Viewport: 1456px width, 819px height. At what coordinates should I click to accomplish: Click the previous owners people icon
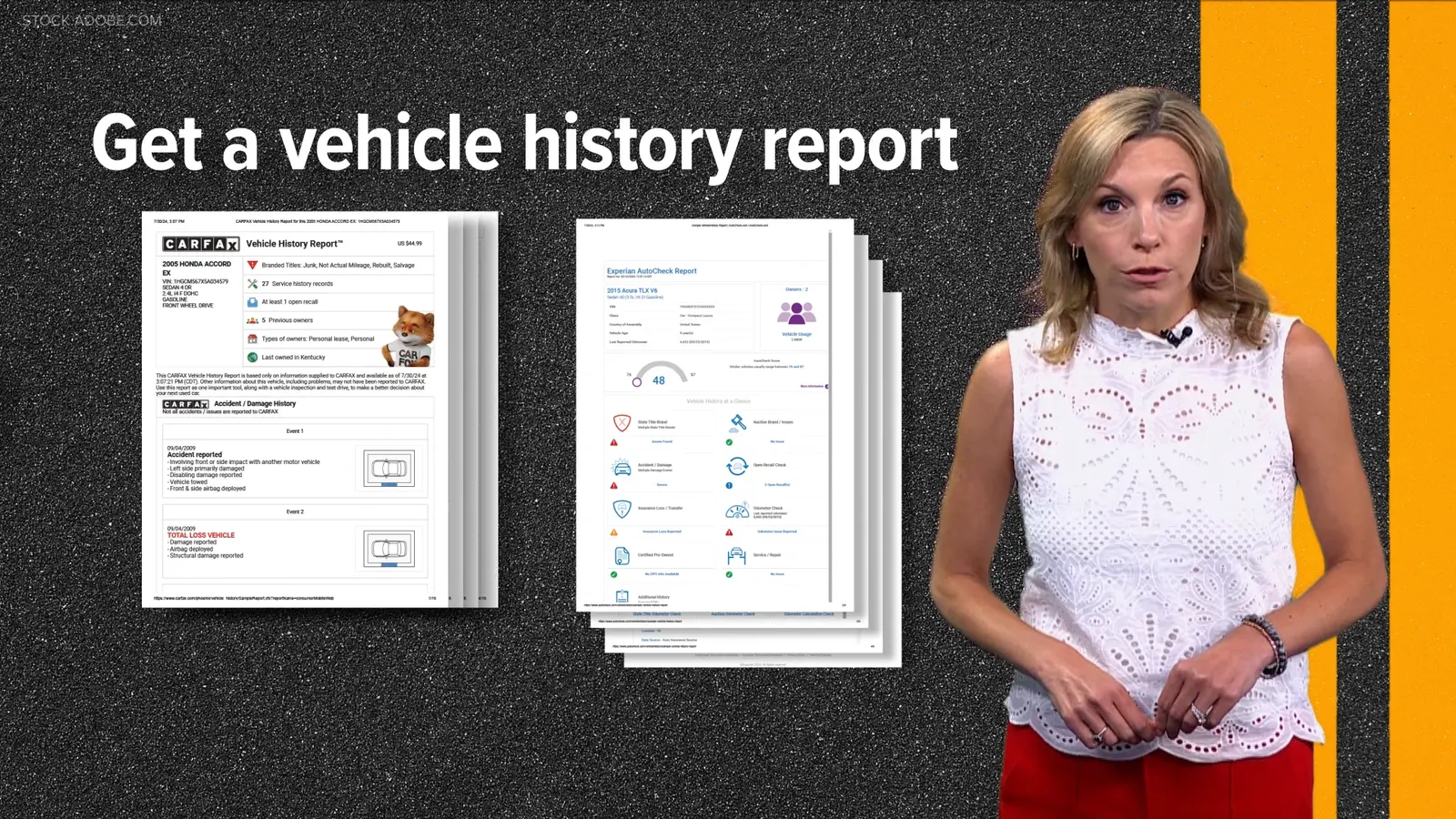(253, 320)
